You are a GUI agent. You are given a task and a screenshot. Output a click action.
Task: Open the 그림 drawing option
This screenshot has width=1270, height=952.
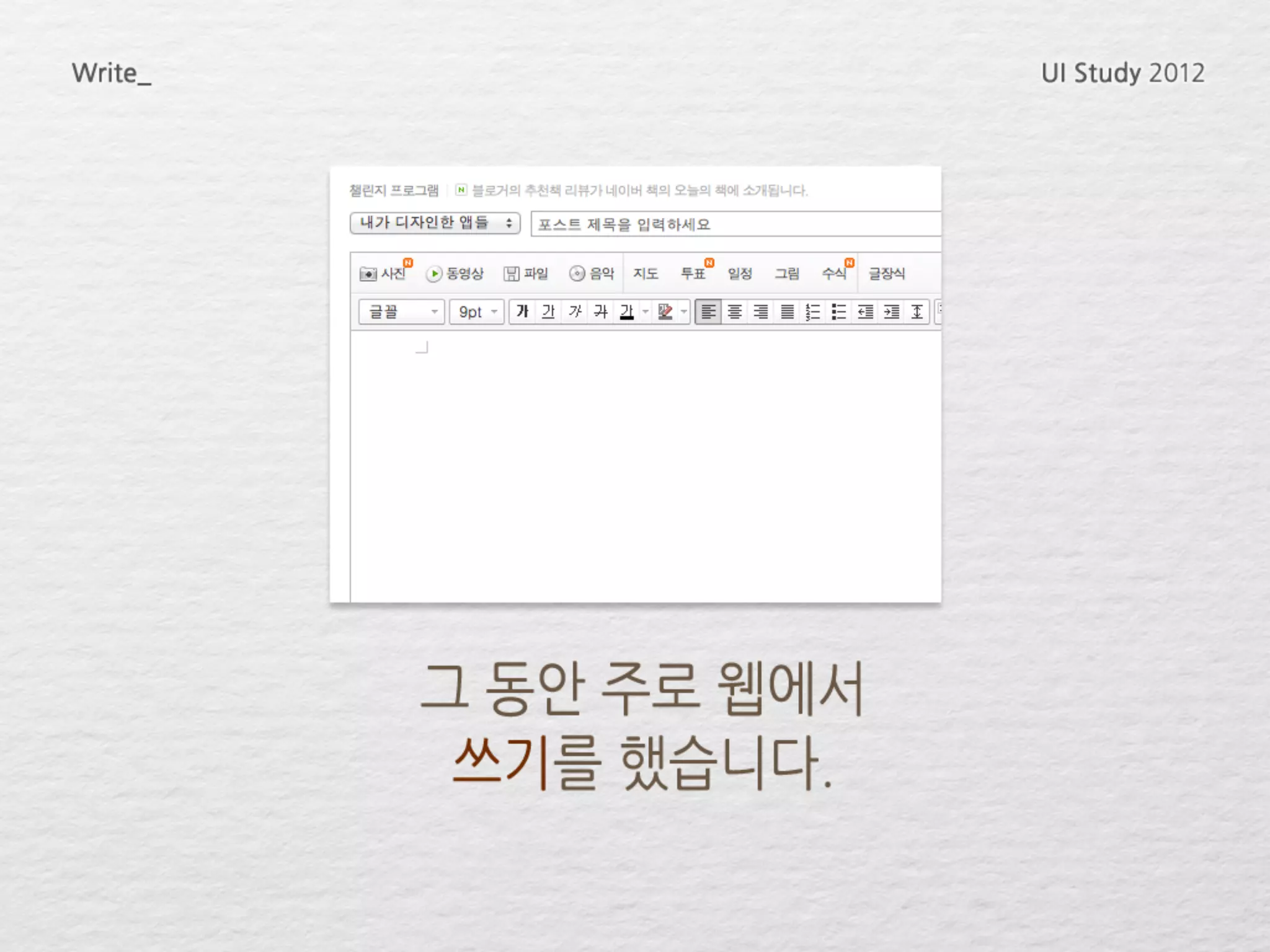tap(787, 273)
